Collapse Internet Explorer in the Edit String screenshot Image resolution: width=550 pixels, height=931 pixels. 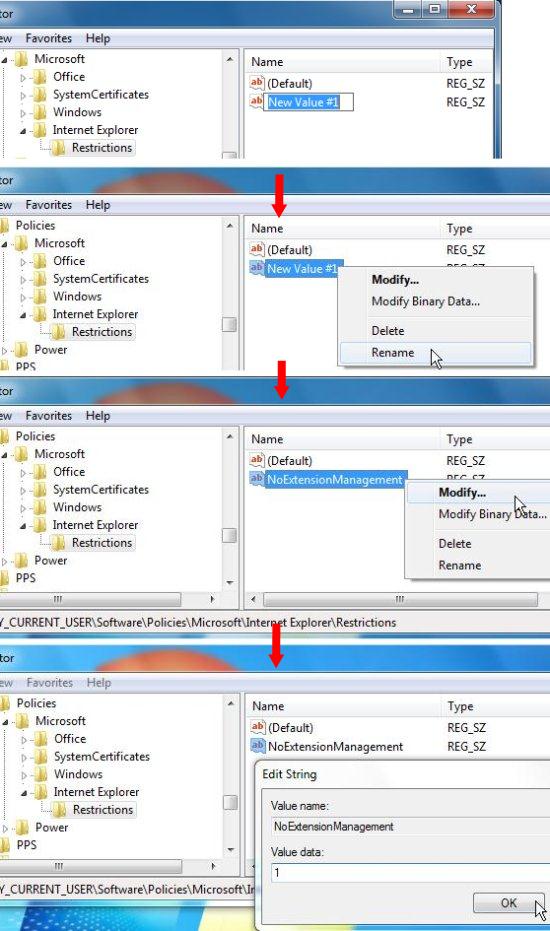click(24, 793)
